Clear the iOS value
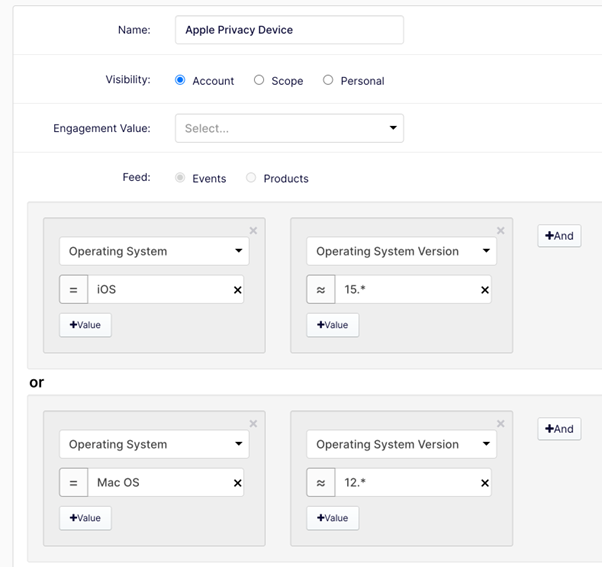The width and height of the screenshot is (602, 567). pyautogui.click(x=238, y=290)
